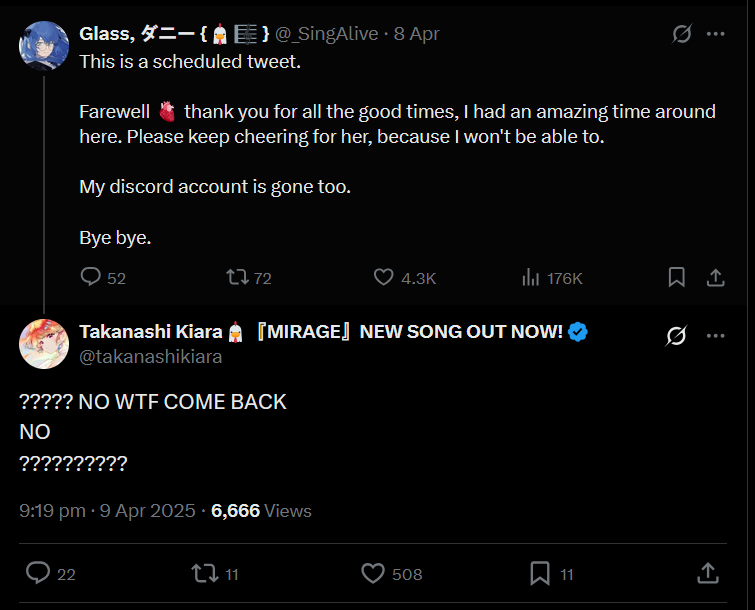This screenshot has height=610, width=755.
Task: Open Takanashi Kiara's profile avatar
Action: [44, 344]
